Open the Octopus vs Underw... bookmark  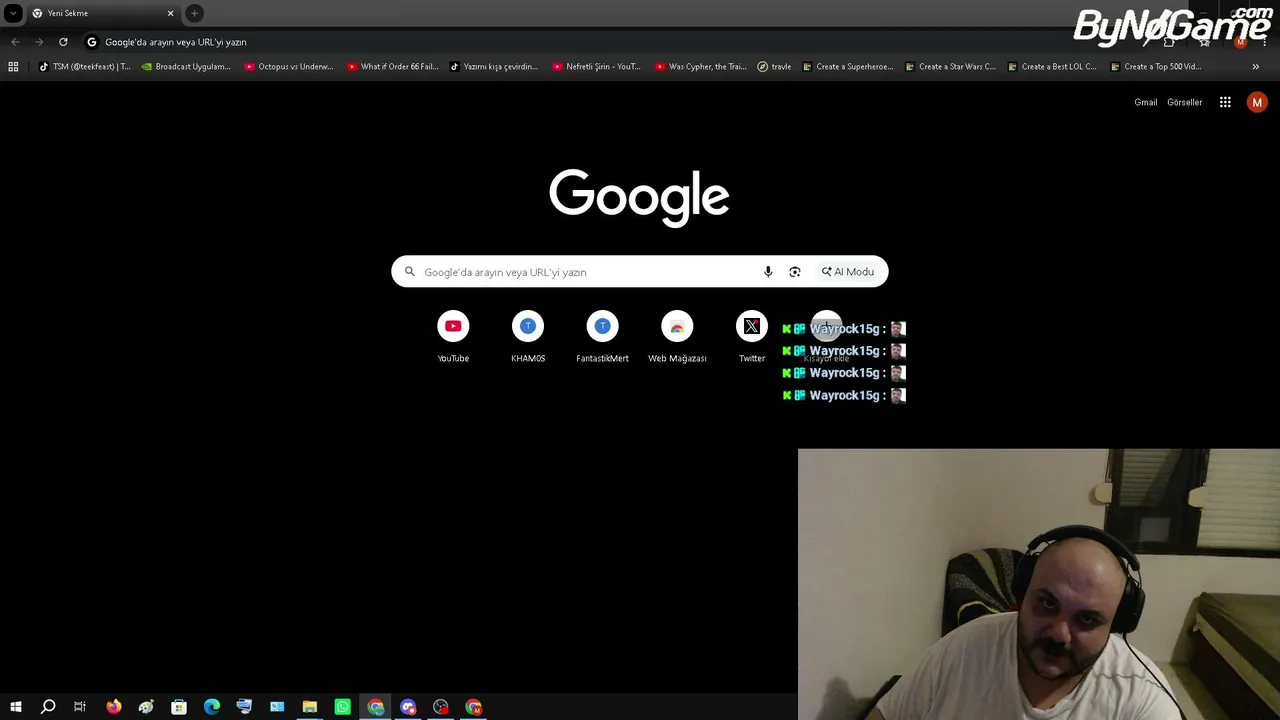[x=290, y=67]
